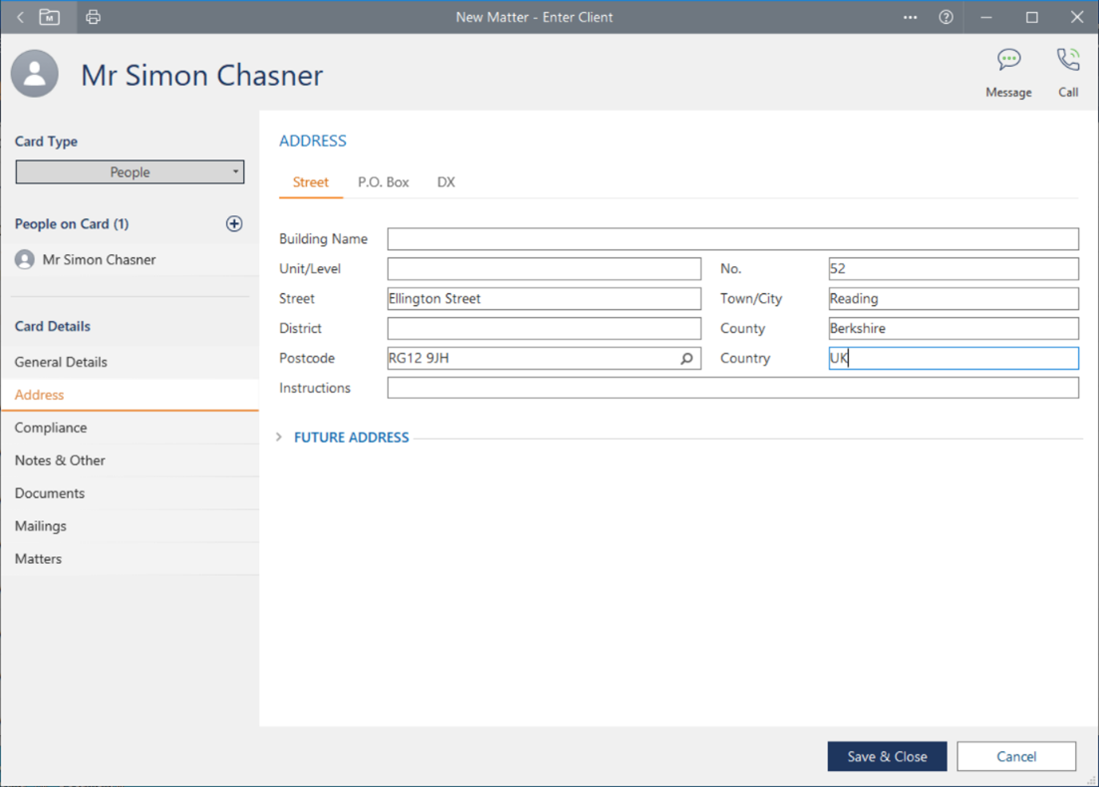Switch to the DX address tab
This screenshot has width=1099, height=787.
click(x=446, y=182)
